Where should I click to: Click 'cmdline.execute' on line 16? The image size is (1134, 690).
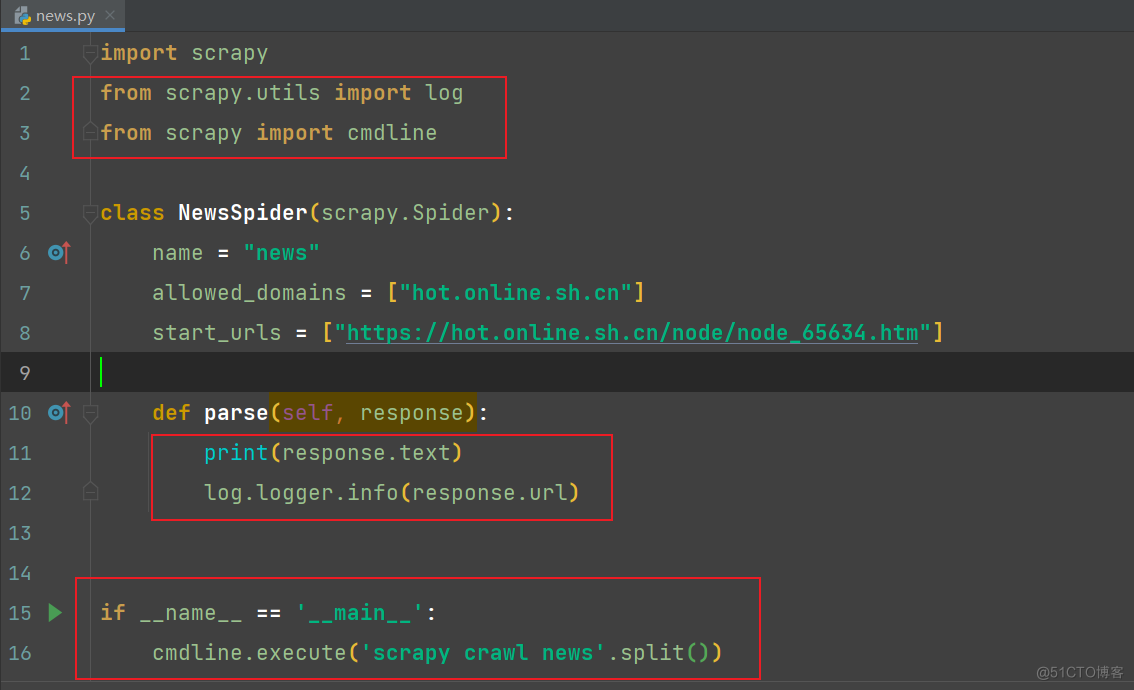pyautogui.click(x=249, y=653)
